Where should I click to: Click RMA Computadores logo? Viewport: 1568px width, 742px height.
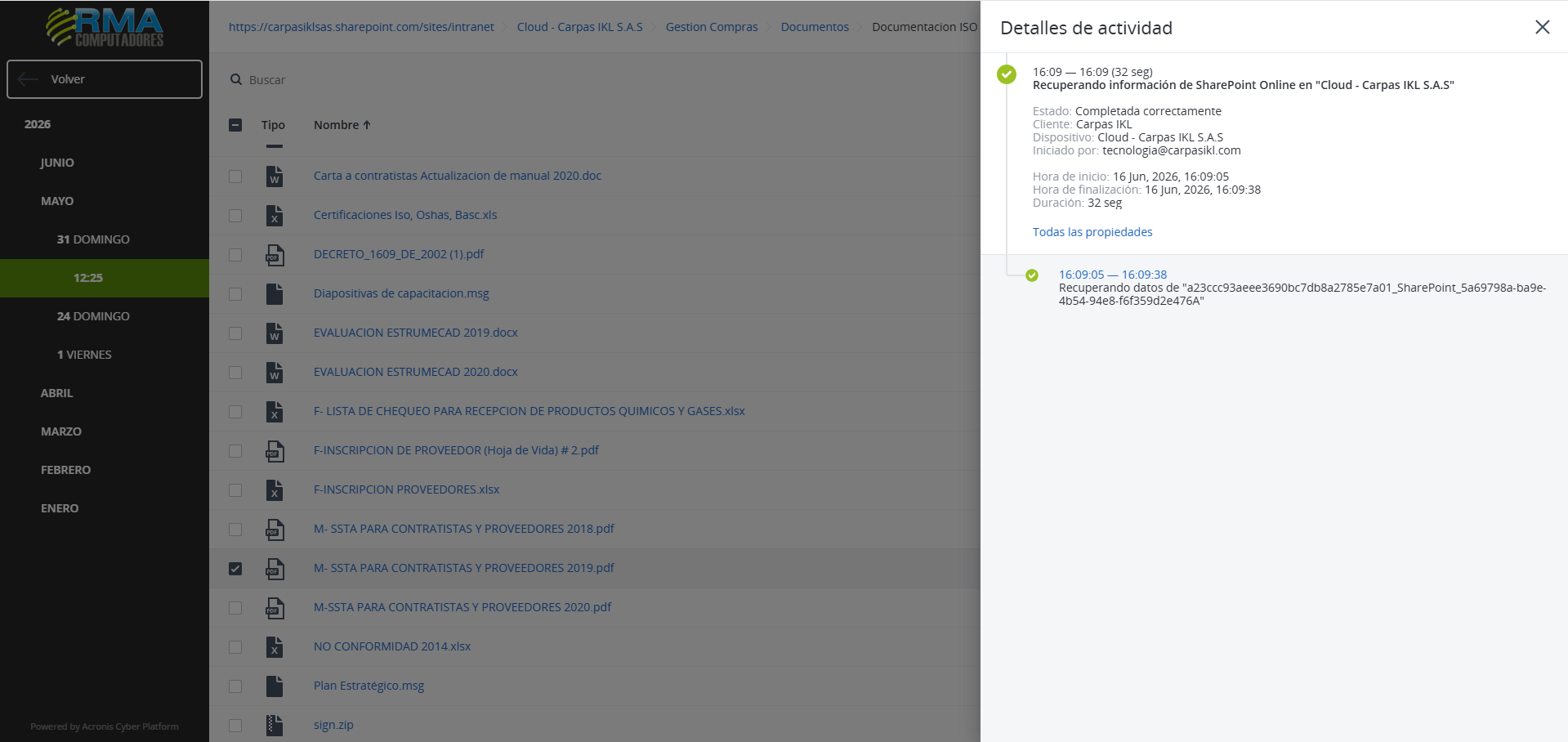click(105, 27)
